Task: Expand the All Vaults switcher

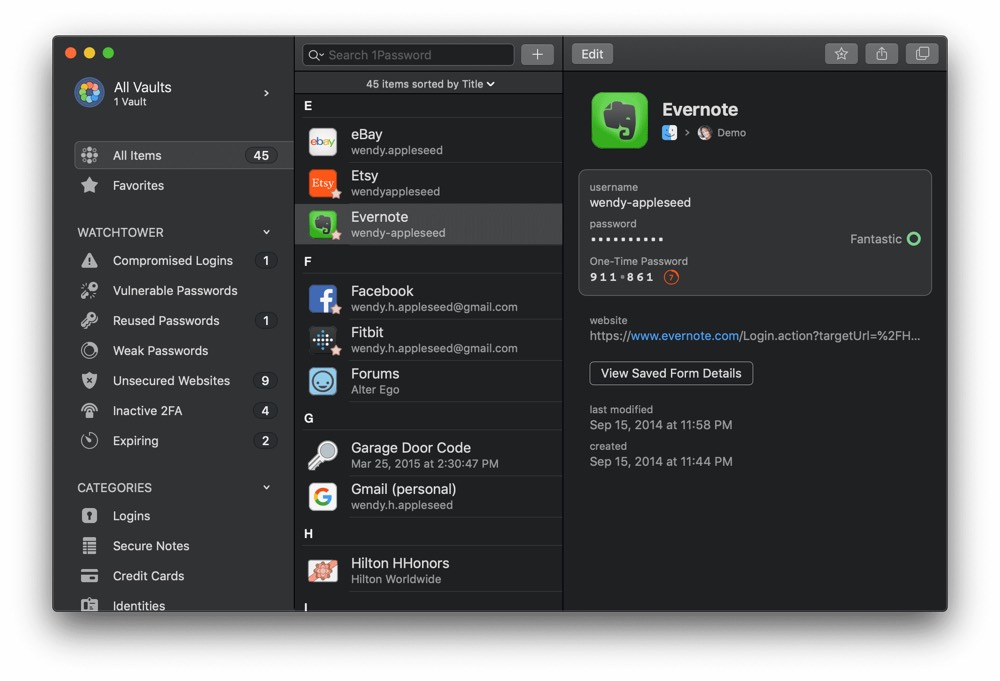Action: coord(266,93)
